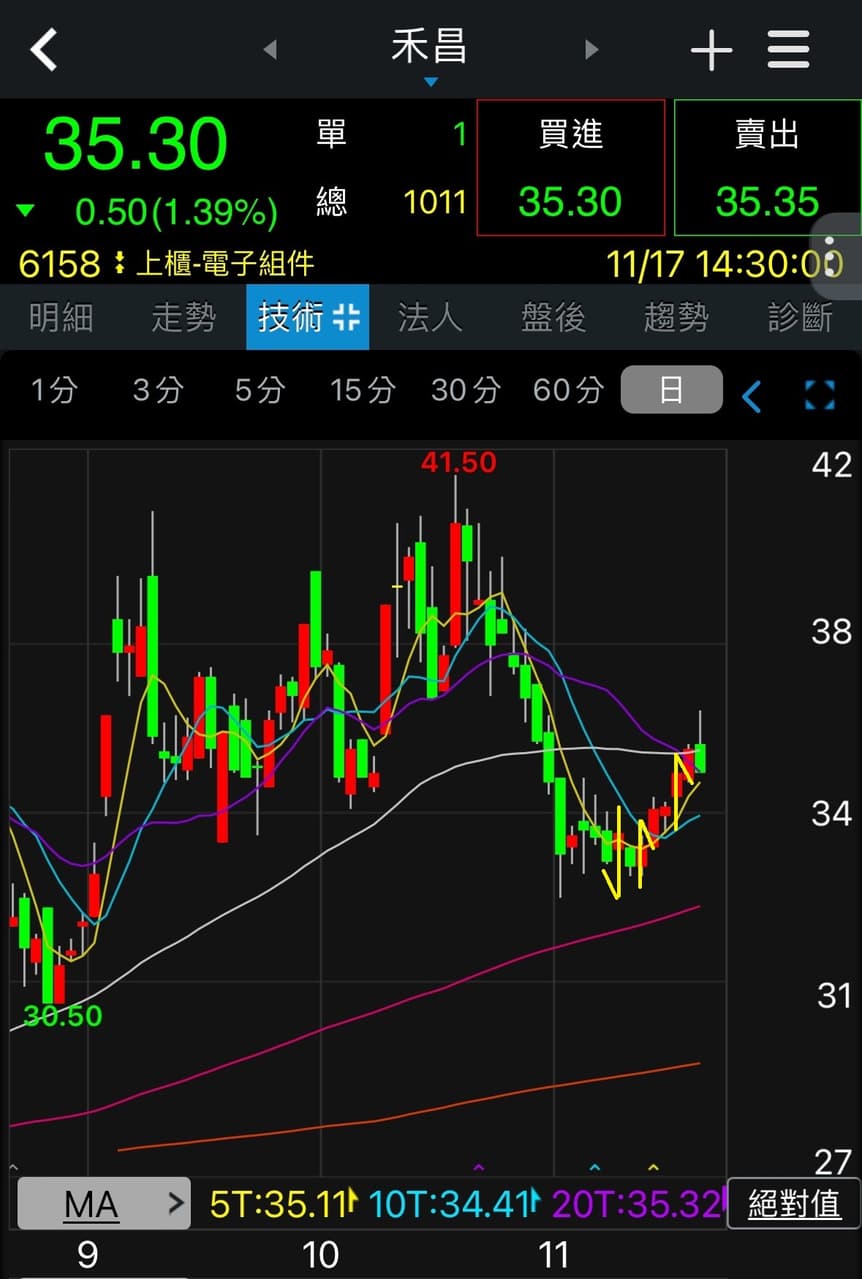Screen dimensions: 862x1279
Task: Add stock with the plus icon
Action: point(711,50)
